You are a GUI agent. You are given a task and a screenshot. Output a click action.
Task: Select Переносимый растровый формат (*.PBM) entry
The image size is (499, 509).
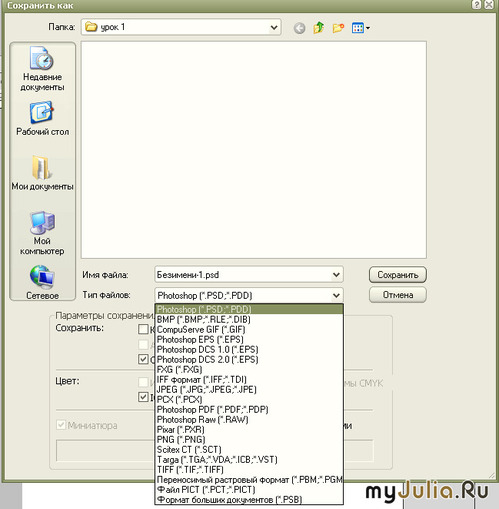249,480
